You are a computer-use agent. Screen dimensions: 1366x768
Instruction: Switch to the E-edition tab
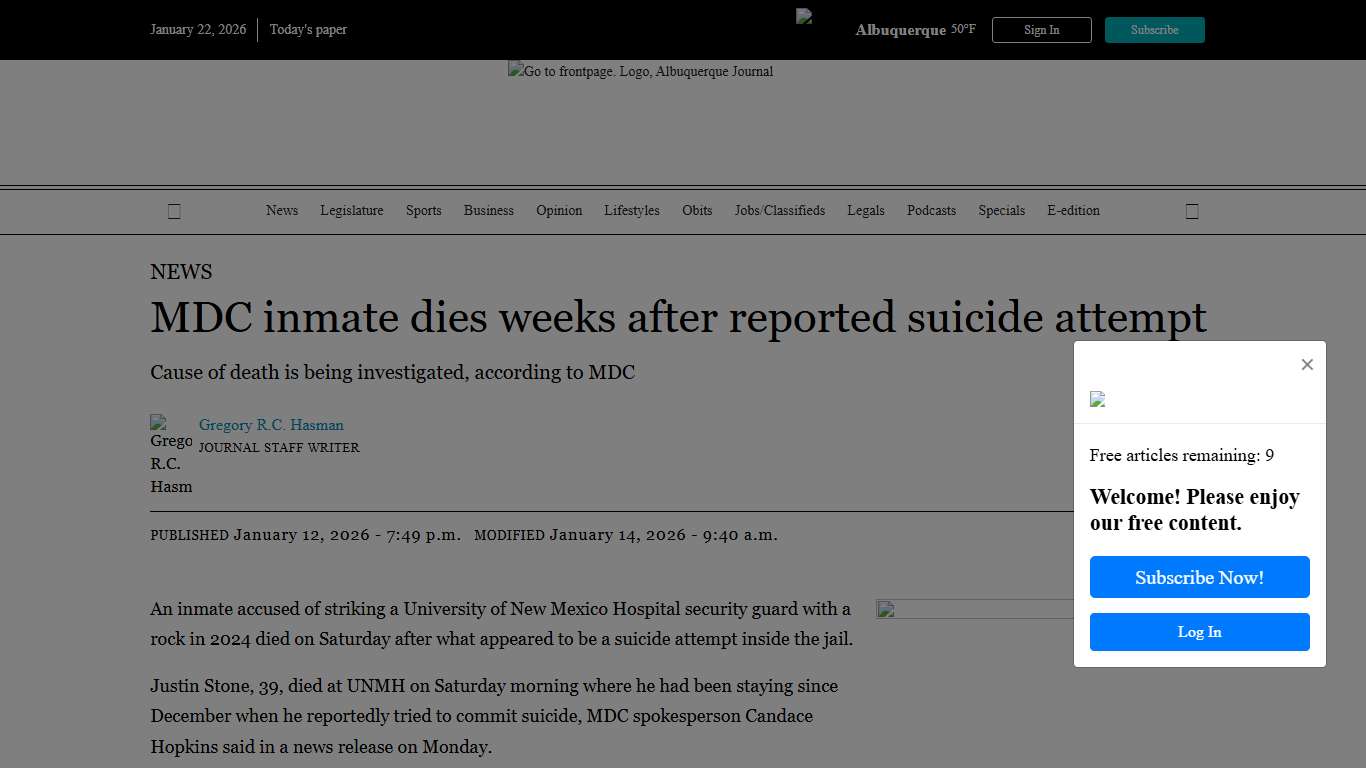[1073, 211]
